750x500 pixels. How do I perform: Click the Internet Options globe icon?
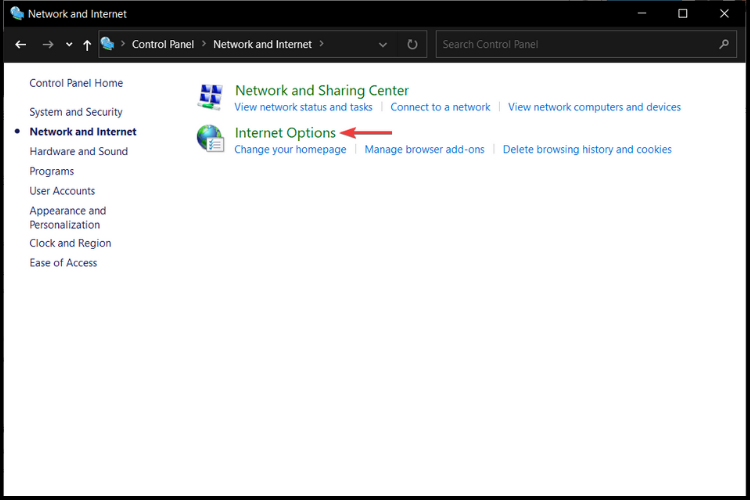[210, 139]
